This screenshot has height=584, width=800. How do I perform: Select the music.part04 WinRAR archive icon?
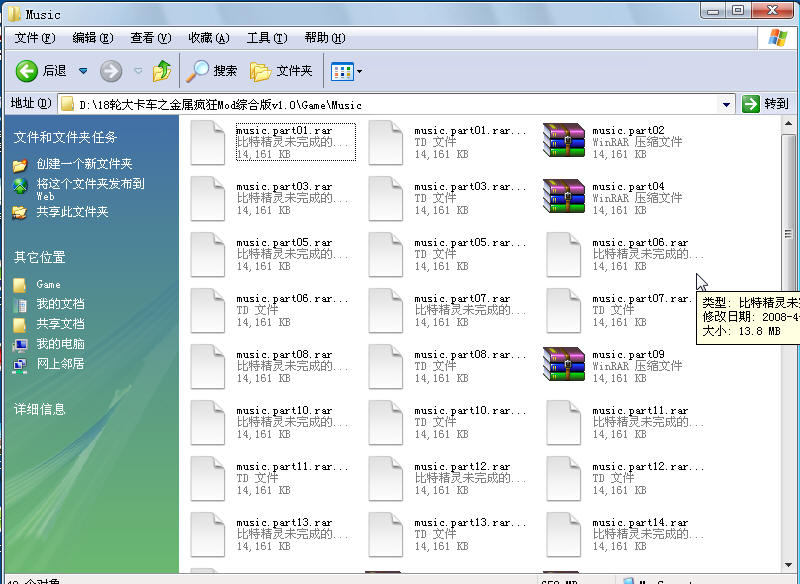coord(563,198)
